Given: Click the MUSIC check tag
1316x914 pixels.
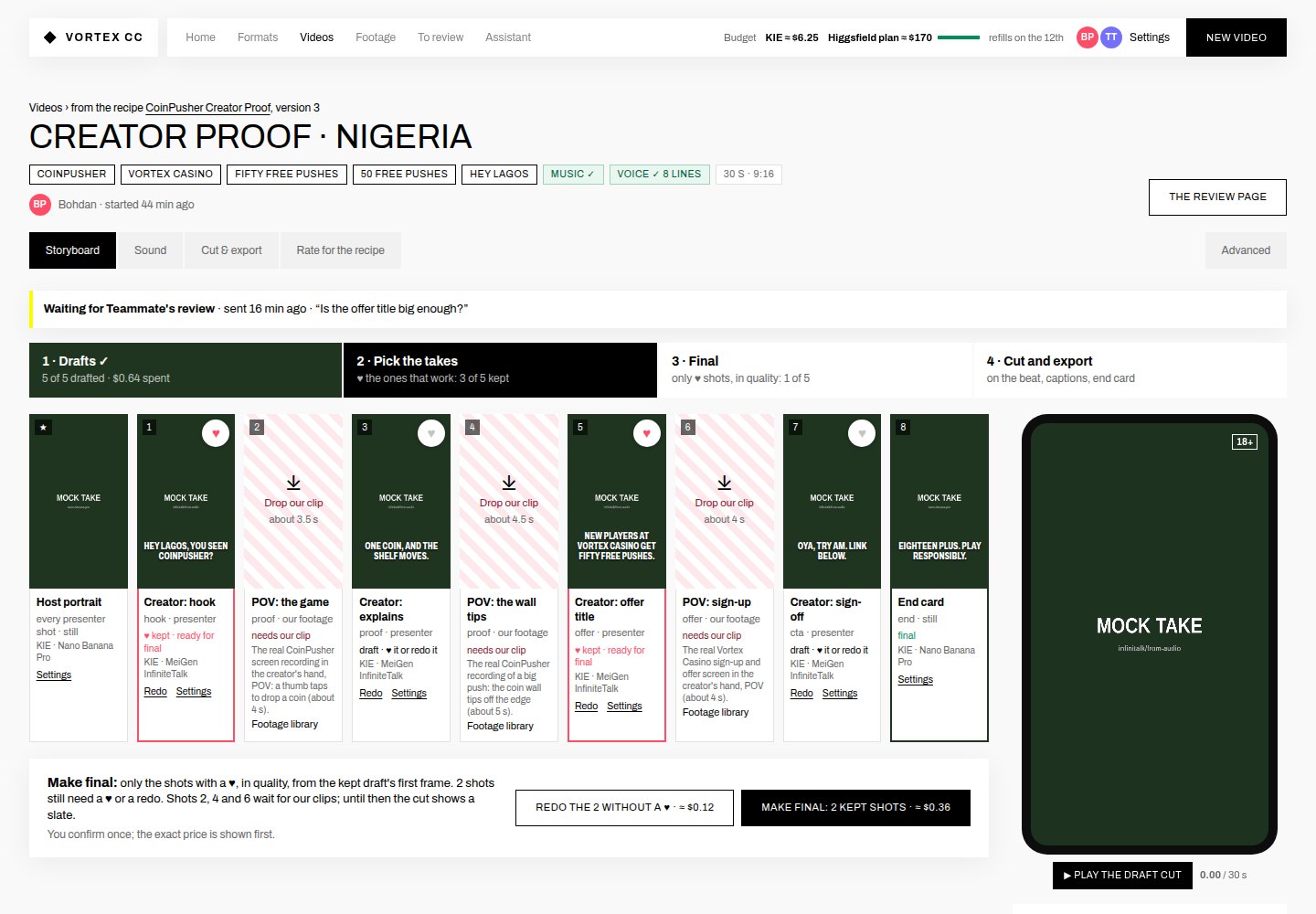Looking at the screenshot, I should [573, 174].
